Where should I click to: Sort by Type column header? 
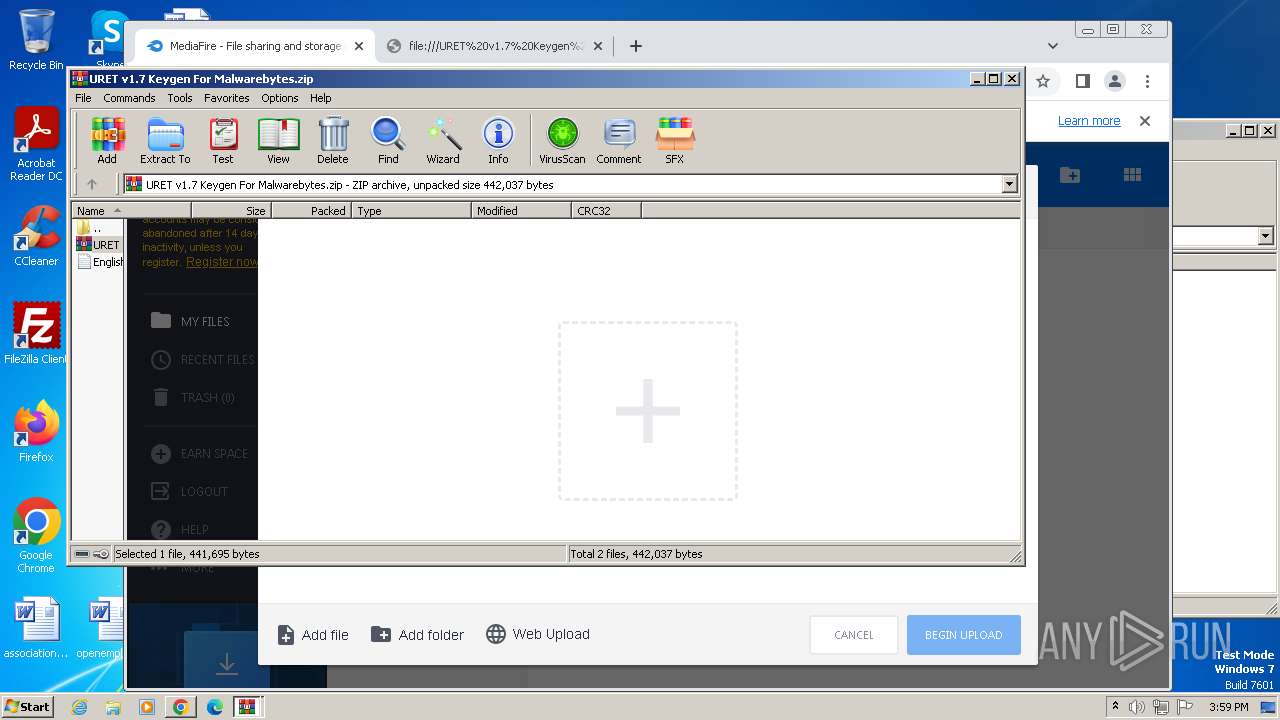411,211
